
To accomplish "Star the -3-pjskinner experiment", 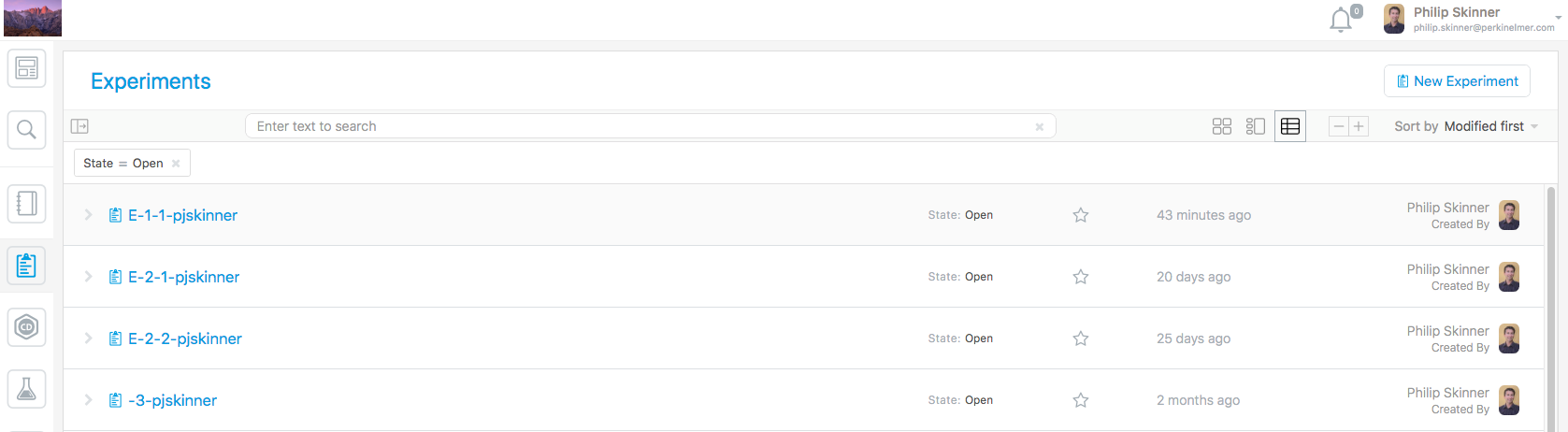I will tap(1081, 400).
